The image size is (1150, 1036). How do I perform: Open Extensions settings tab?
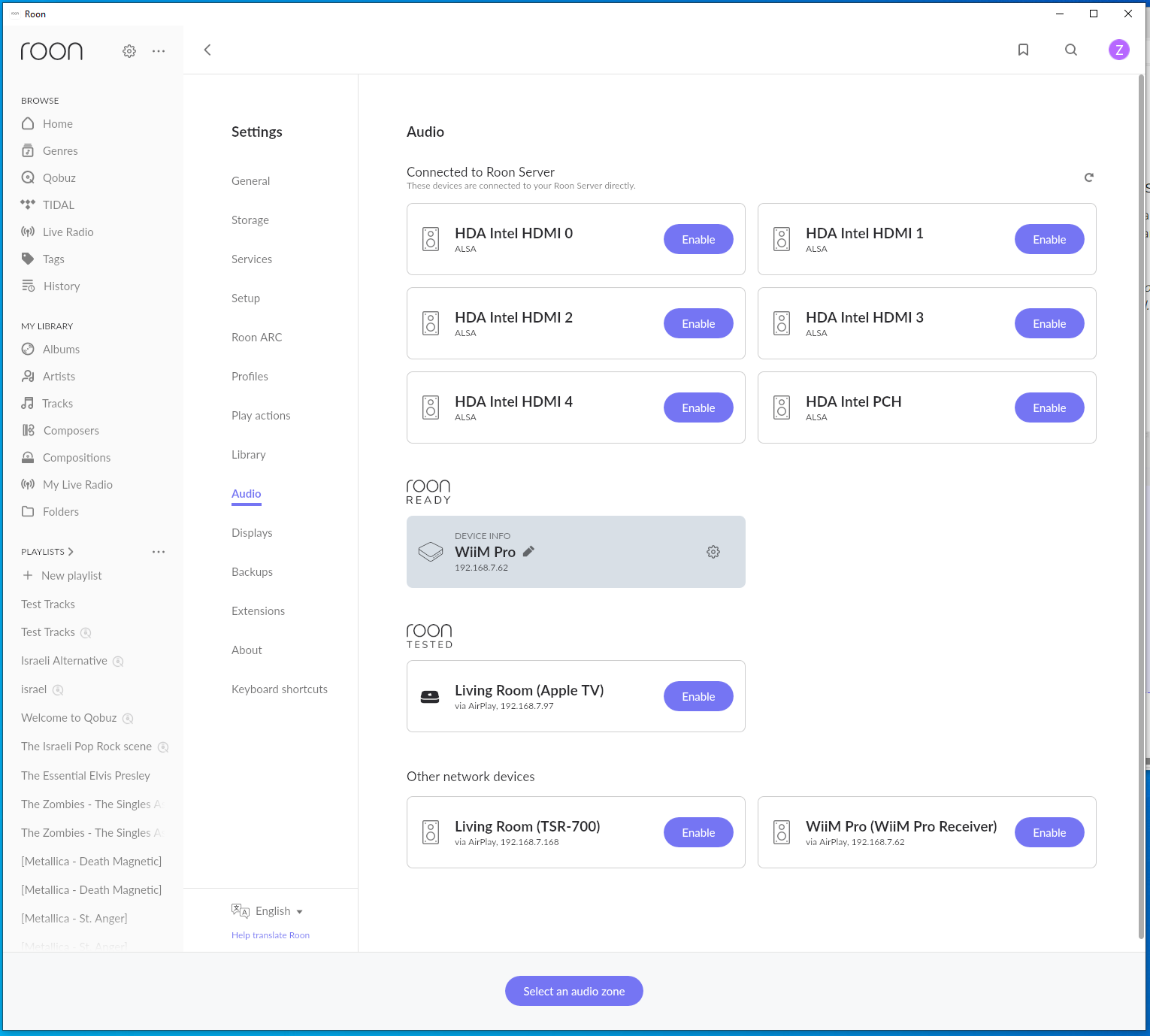click(x=258, y=610)
